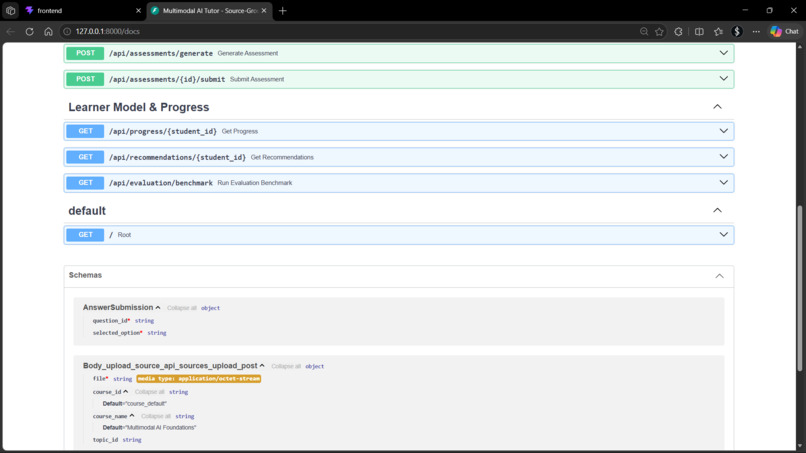
Task: Click Collapse all beside Body_upload_source_api_sources_upload_post
Action: coord(286,366)
